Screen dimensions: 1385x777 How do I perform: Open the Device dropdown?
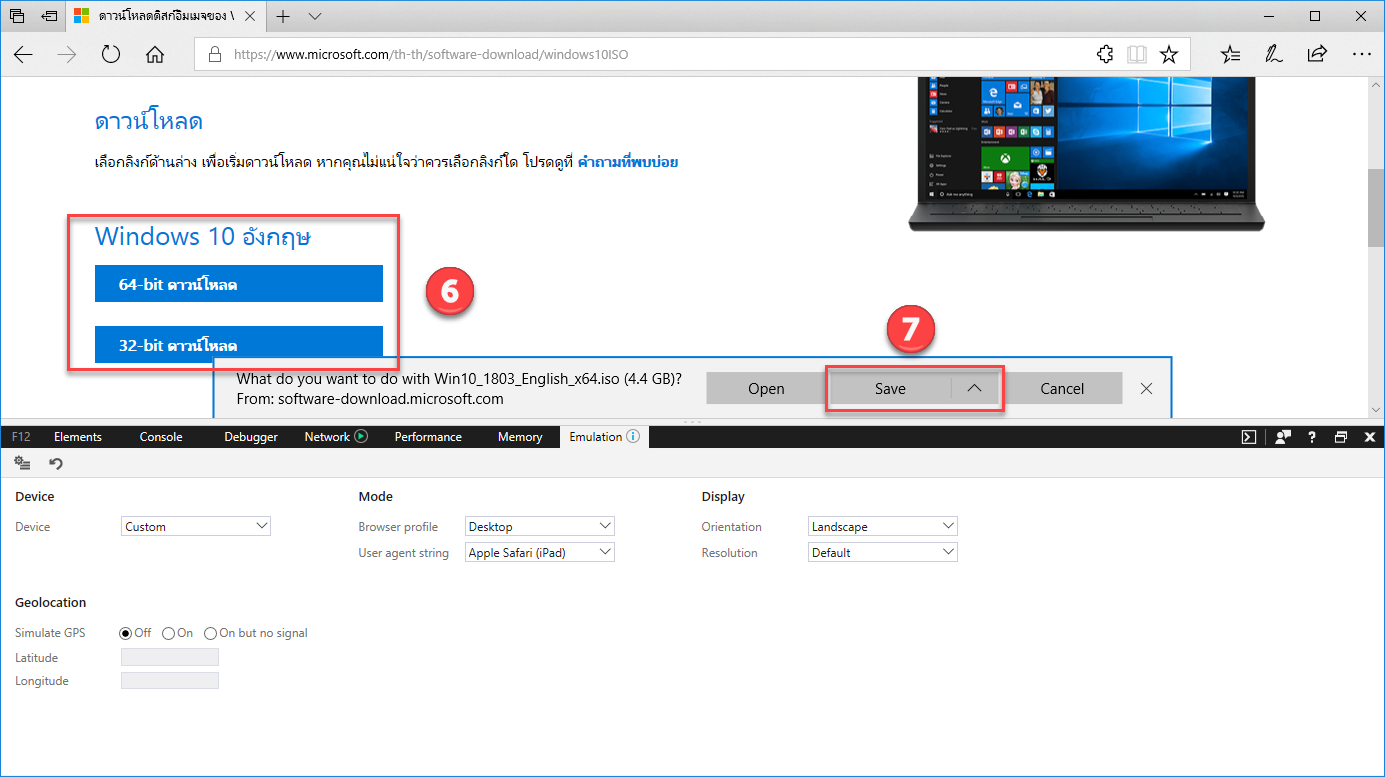(x=196, y=526)
